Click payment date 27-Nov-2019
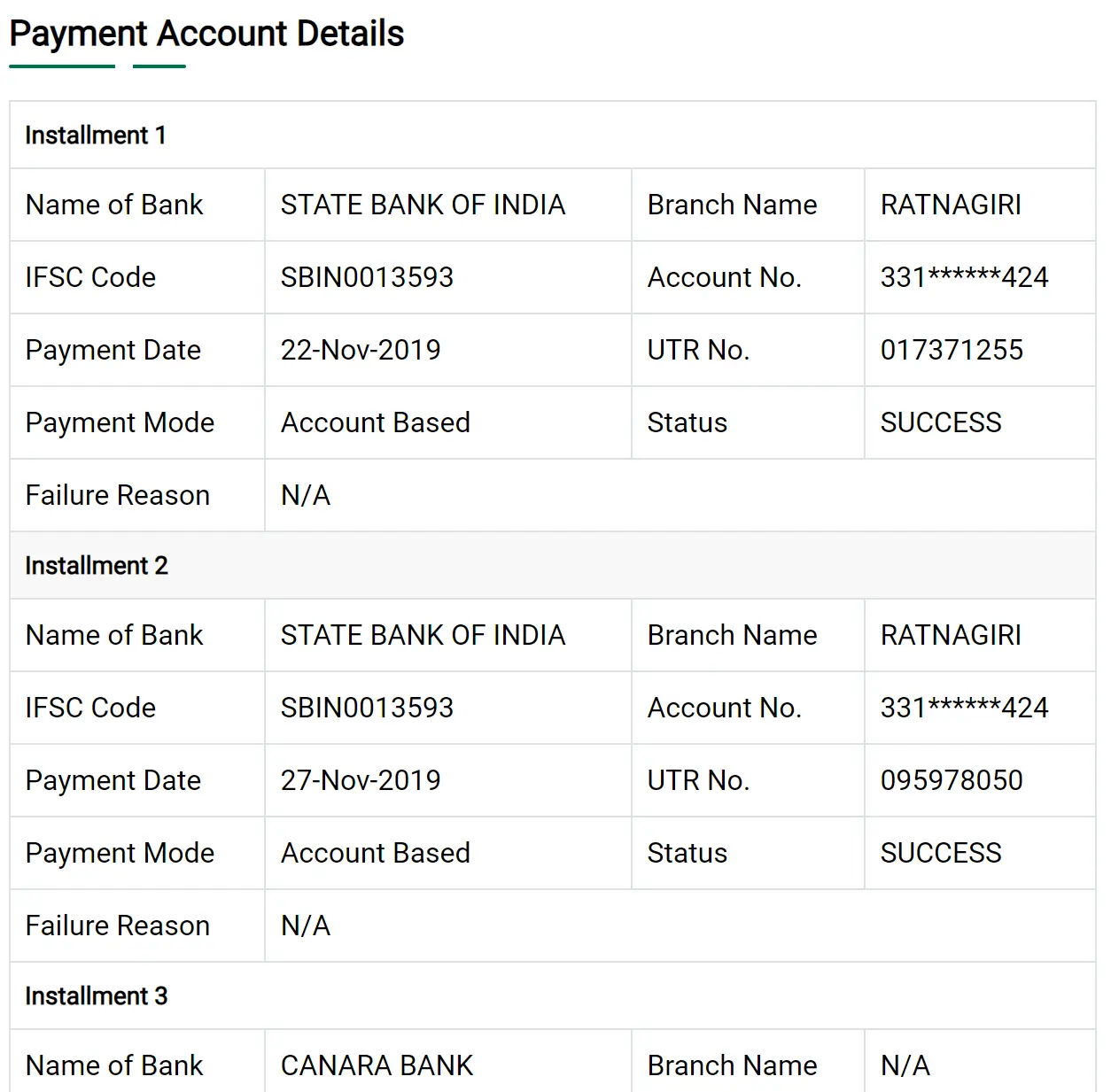Image resolution: width=1111 pixels, height=1092 pixels. 361,780
